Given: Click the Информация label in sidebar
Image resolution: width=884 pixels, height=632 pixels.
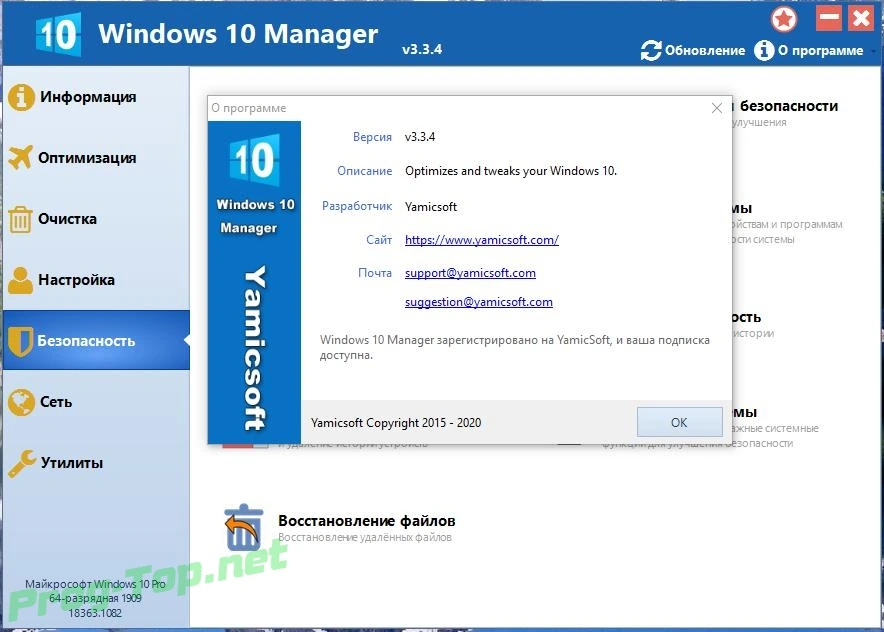Looking at the screenshot, I should 88,97.
